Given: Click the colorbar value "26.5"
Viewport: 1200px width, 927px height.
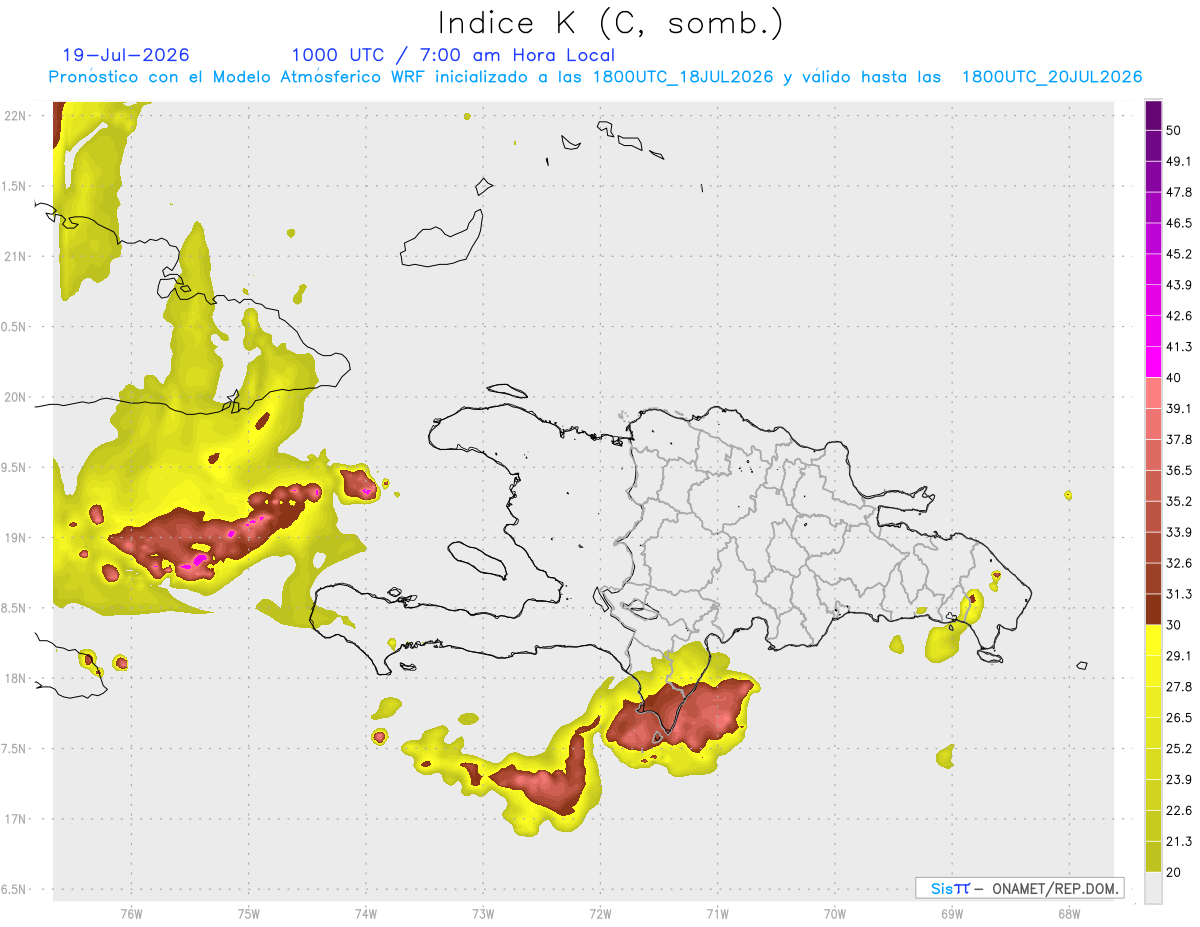Looking at the screenshot, I should (x=1180, y=718).
